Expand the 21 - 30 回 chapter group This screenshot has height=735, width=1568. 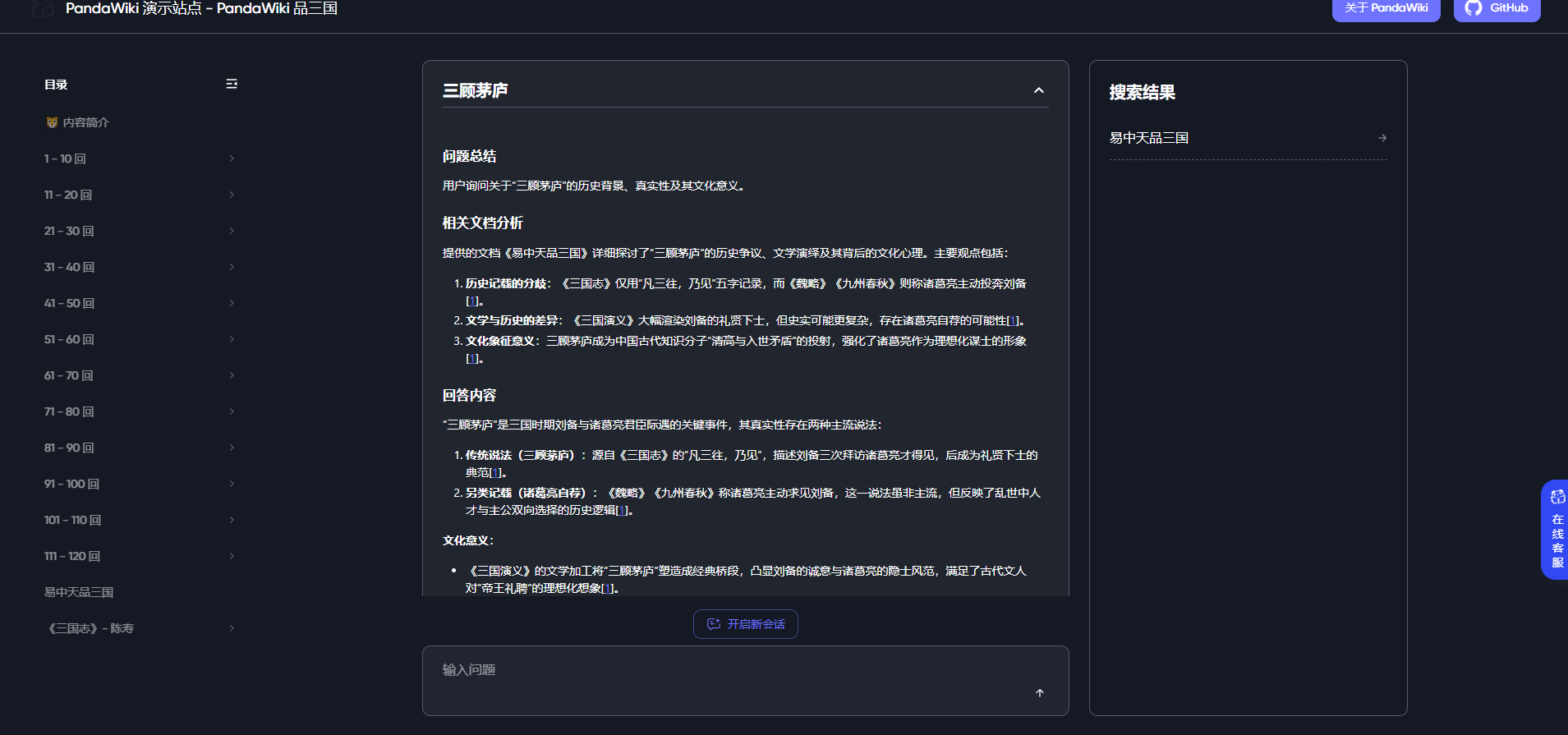click(232, 231)
